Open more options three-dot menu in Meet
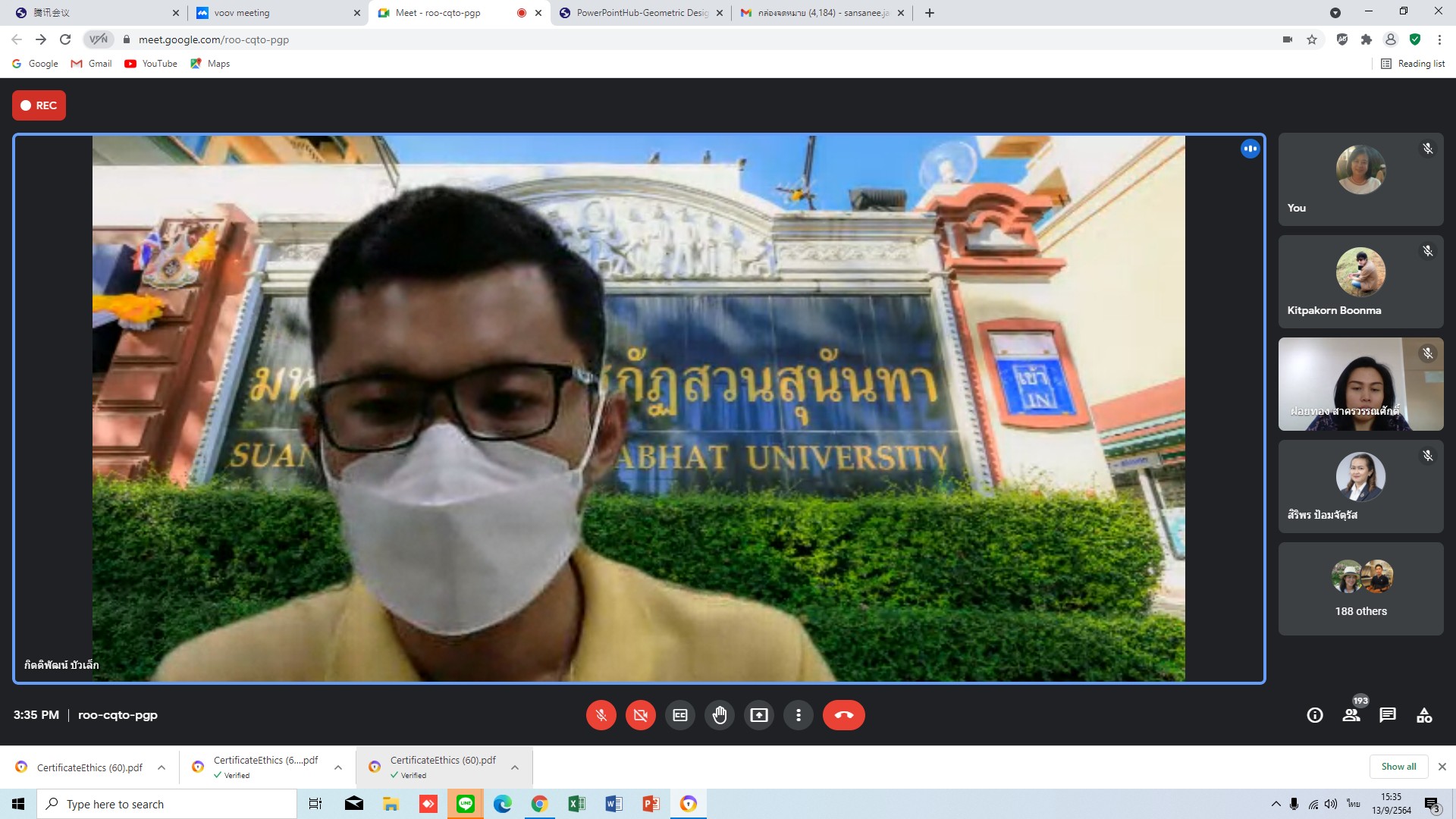The image size is (1456, 819). pos(799,715)
